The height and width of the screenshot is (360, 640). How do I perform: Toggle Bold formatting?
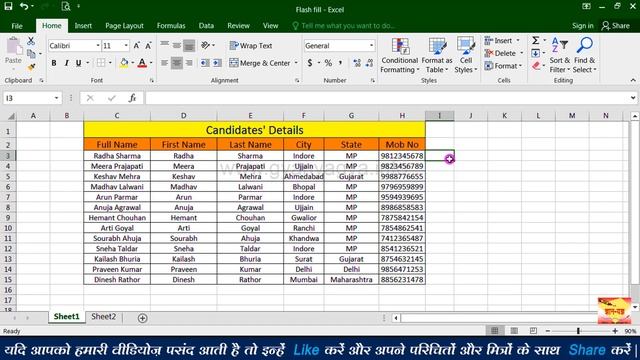click(x=54, y=63)
